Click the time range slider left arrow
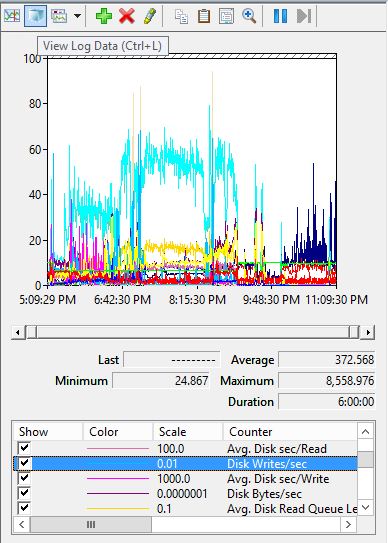The height and width of the screenshot is (543, 388). tap(18, 332)
